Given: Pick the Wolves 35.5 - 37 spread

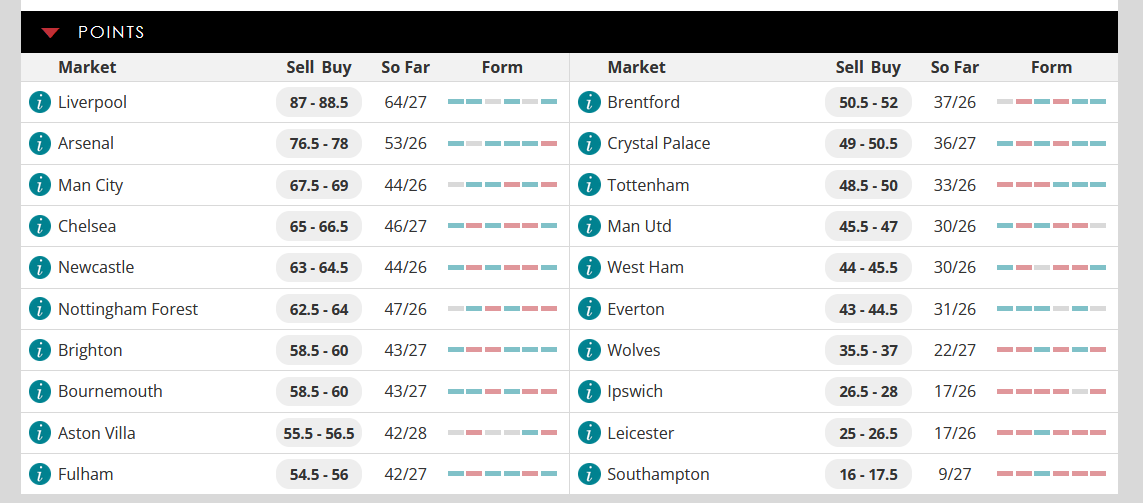Looking at the screenshot, I should click(868, 350).
